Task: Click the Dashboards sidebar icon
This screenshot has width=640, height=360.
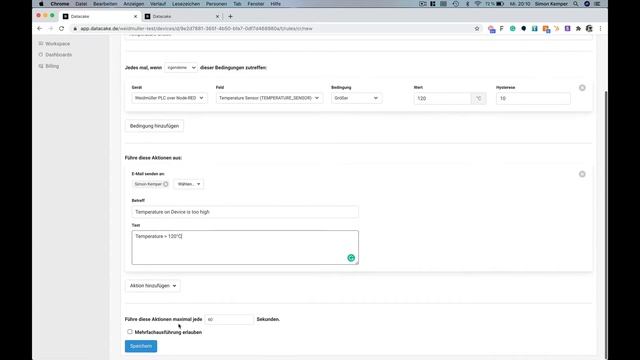Action: (x=41, y=54)
